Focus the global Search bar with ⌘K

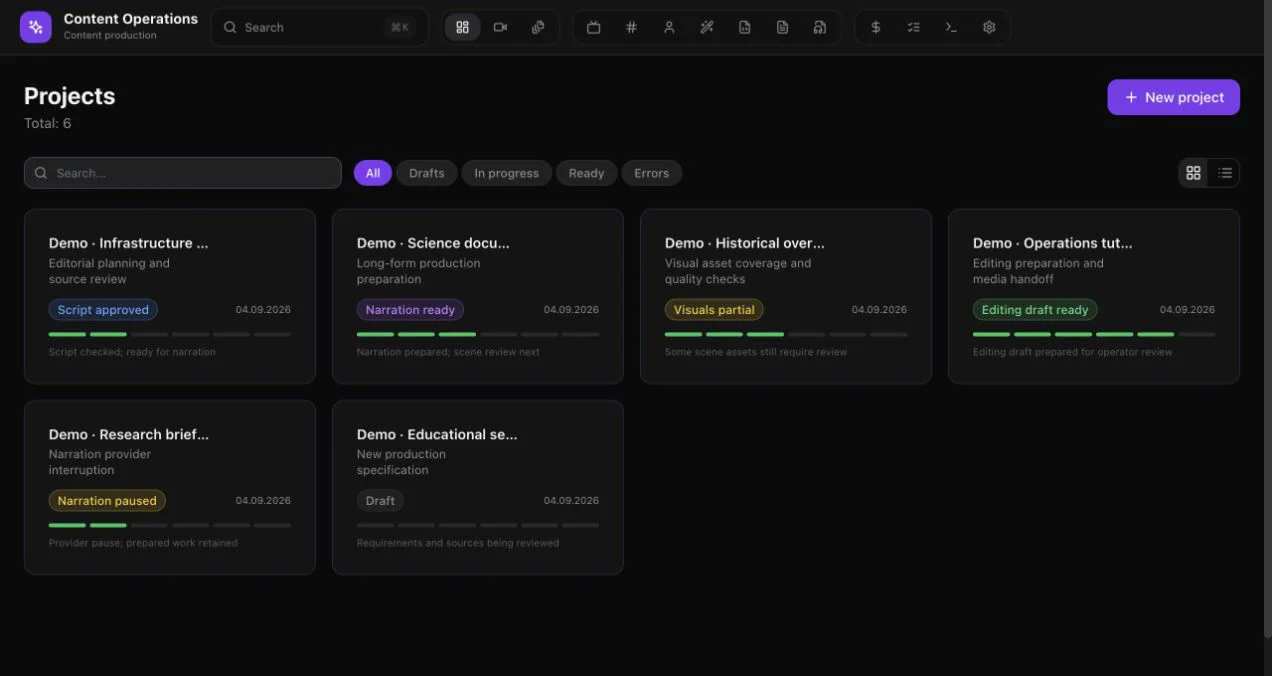click(x=319, y=27)
